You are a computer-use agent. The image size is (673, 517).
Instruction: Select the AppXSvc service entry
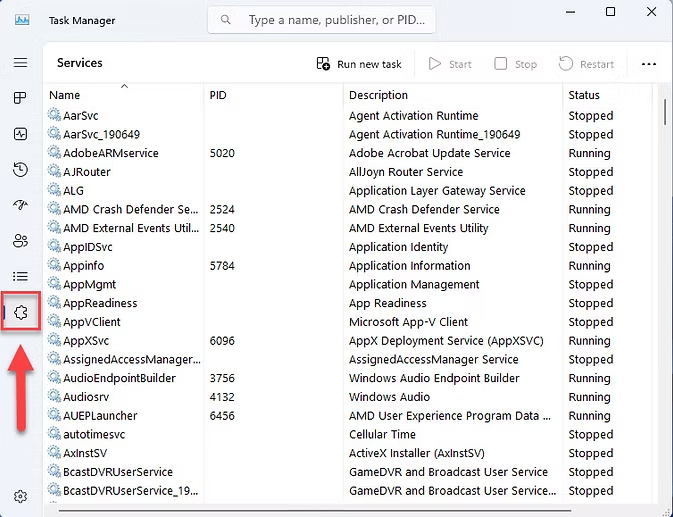(x=85, y=341)
